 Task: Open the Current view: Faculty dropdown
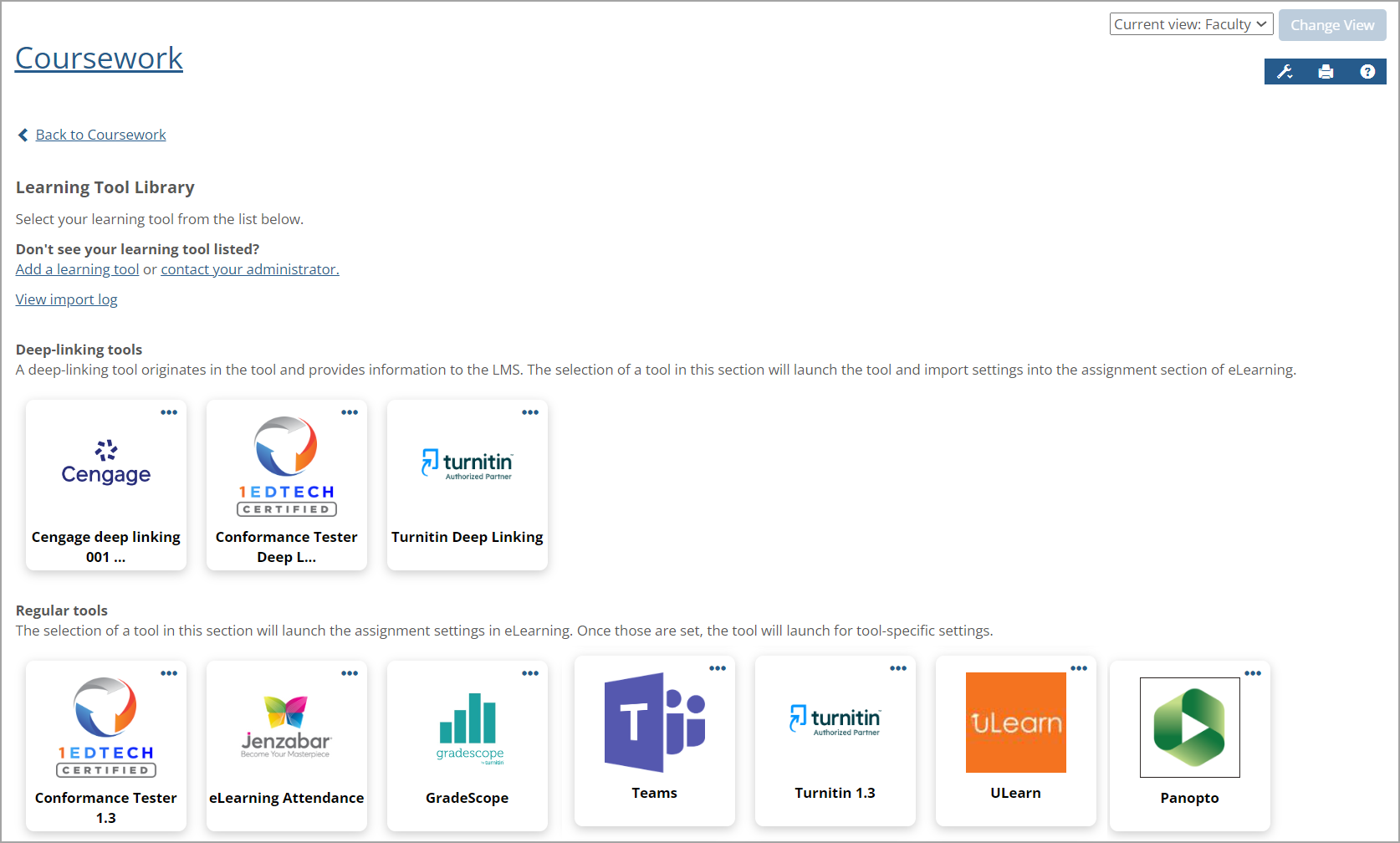click(1192, 24)
